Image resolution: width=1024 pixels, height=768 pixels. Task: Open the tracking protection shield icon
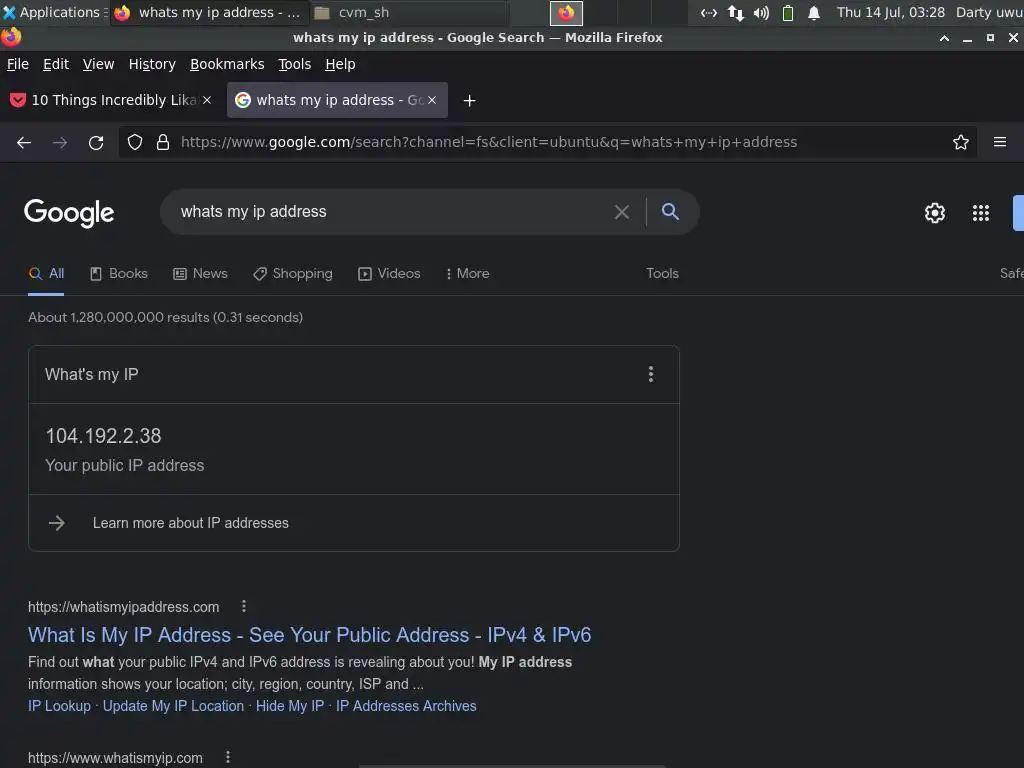(135, 142)
